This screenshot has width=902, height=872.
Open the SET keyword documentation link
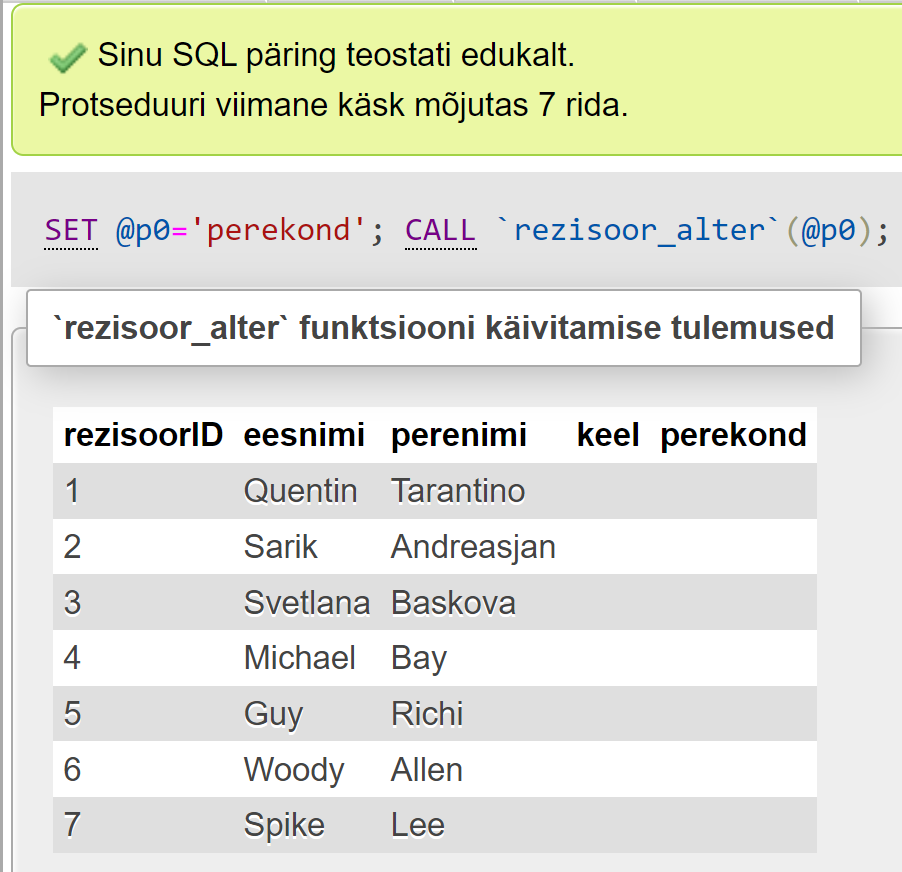[x=71, y=231]
